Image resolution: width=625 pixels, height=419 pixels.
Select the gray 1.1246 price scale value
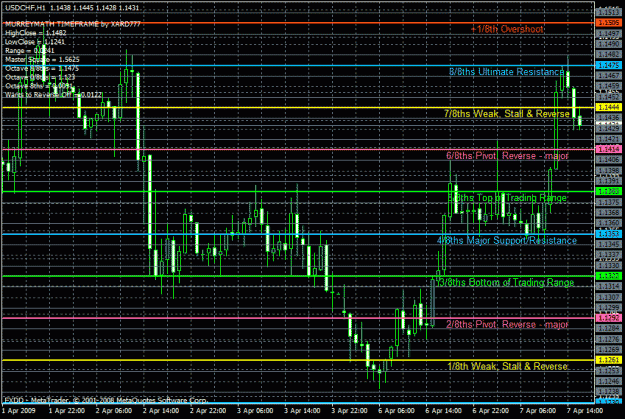coord(609,381)
